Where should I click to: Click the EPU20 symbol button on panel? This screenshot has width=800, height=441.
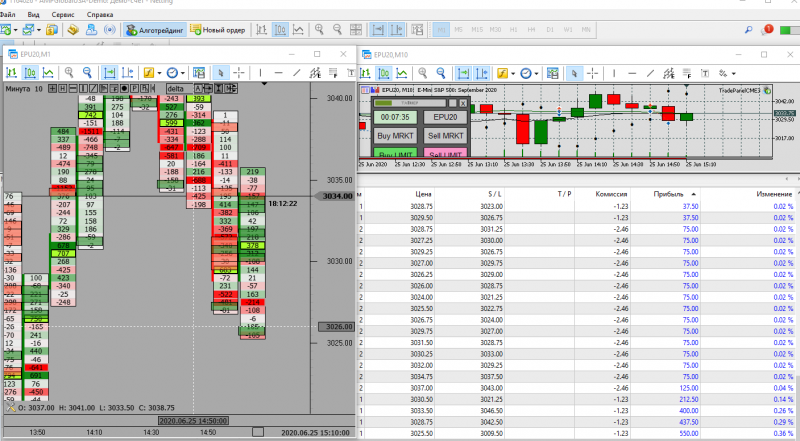coord(445,117)
